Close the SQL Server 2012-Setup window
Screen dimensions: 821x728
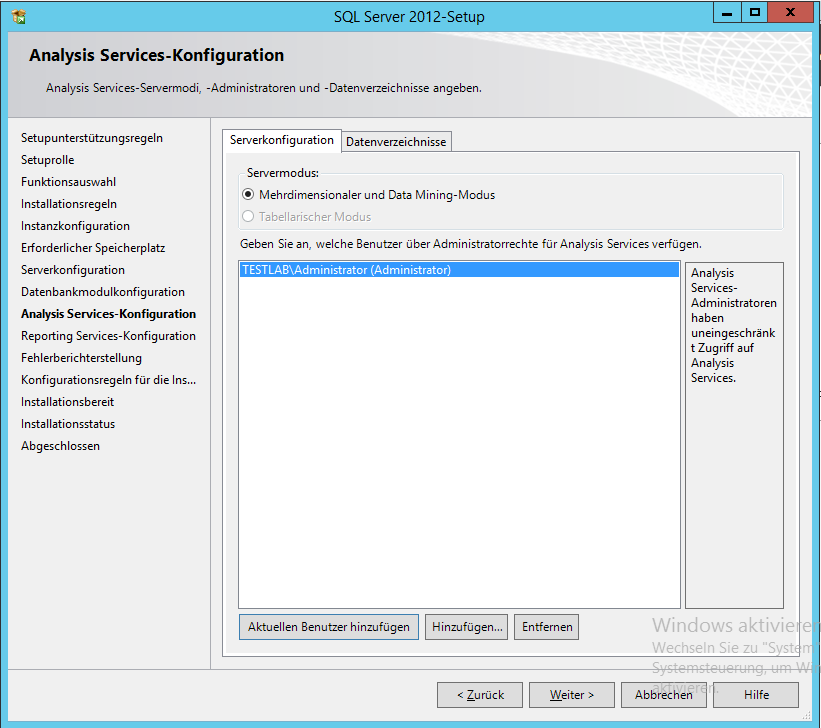(x=791, y=13)
